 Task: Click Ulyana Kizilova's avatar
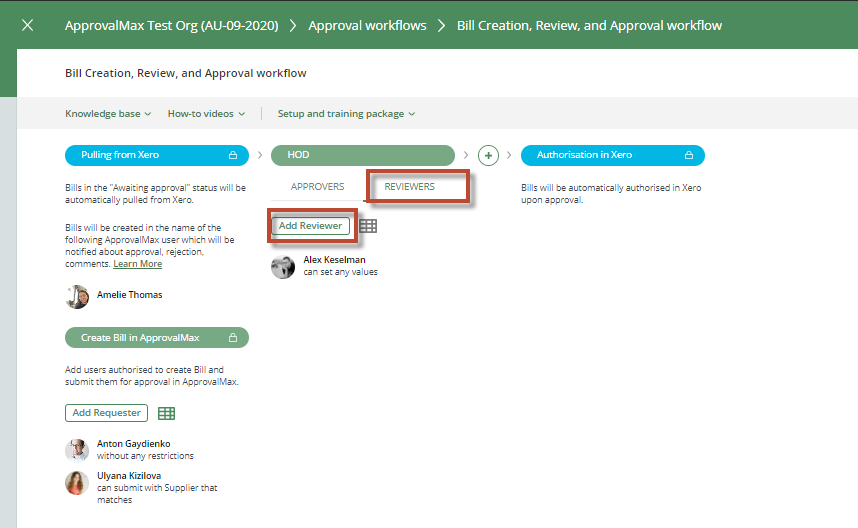(77, 483)
